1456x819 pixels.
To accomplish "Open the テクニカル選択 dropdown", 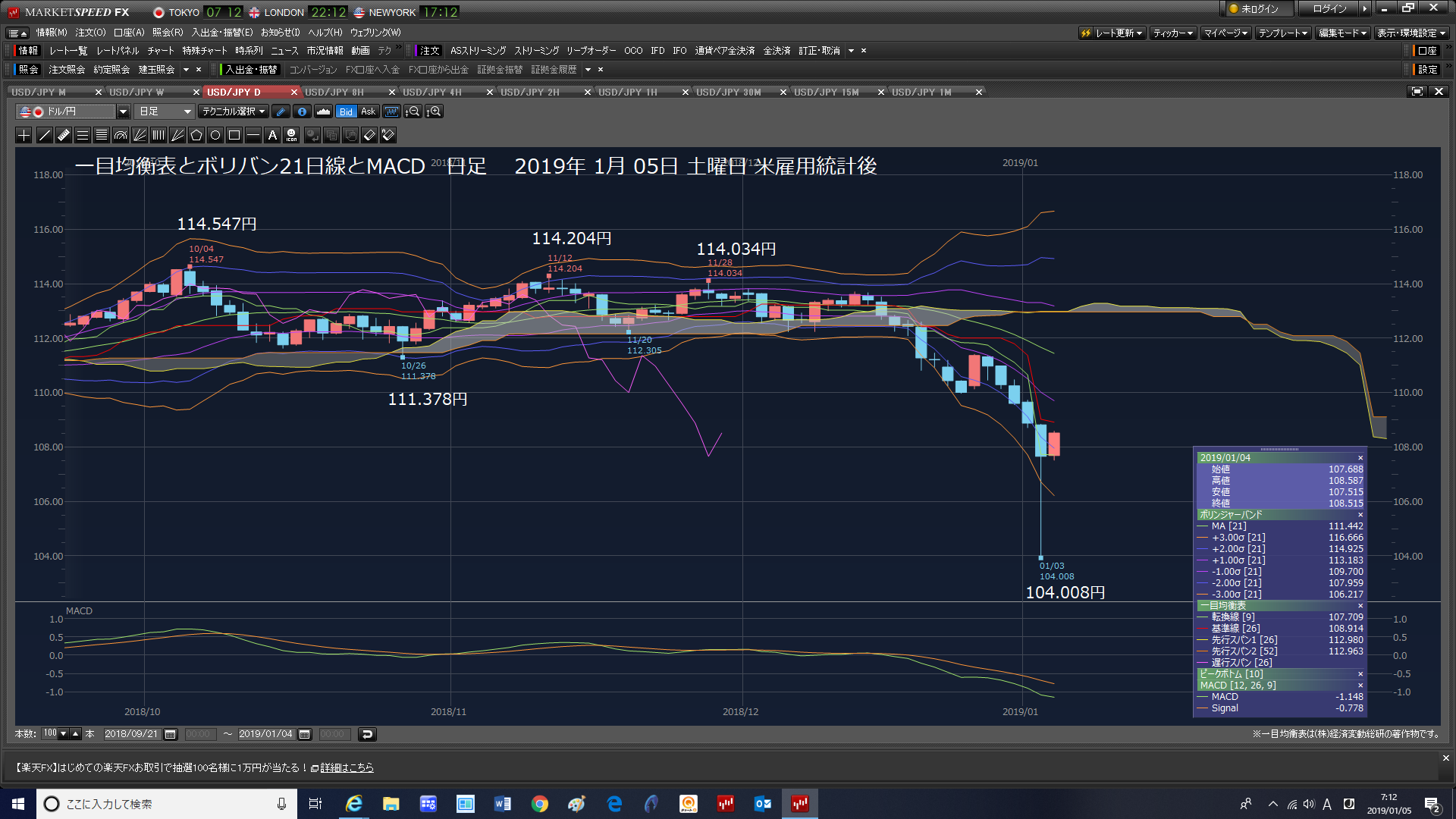I will pyautogui.click(x=233, y=111).
